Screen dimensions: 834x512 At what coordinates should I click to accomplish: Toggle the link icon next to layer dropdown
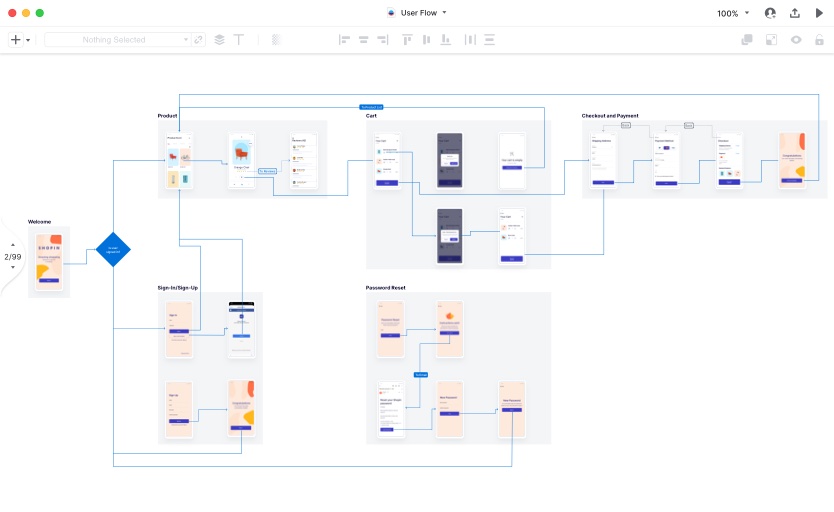coord(199,40)
